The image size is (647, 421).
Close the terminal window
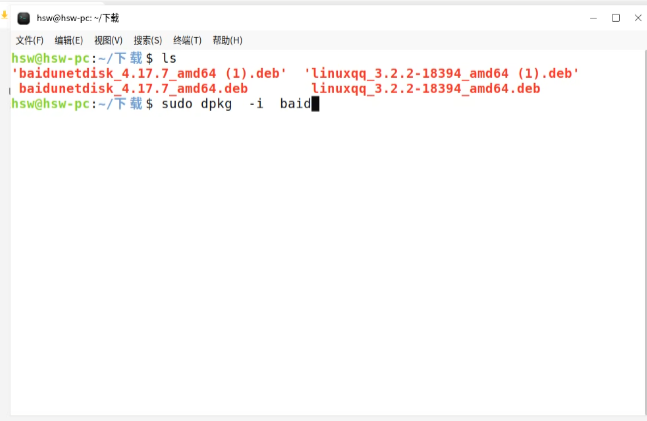[x=638, y=18]
